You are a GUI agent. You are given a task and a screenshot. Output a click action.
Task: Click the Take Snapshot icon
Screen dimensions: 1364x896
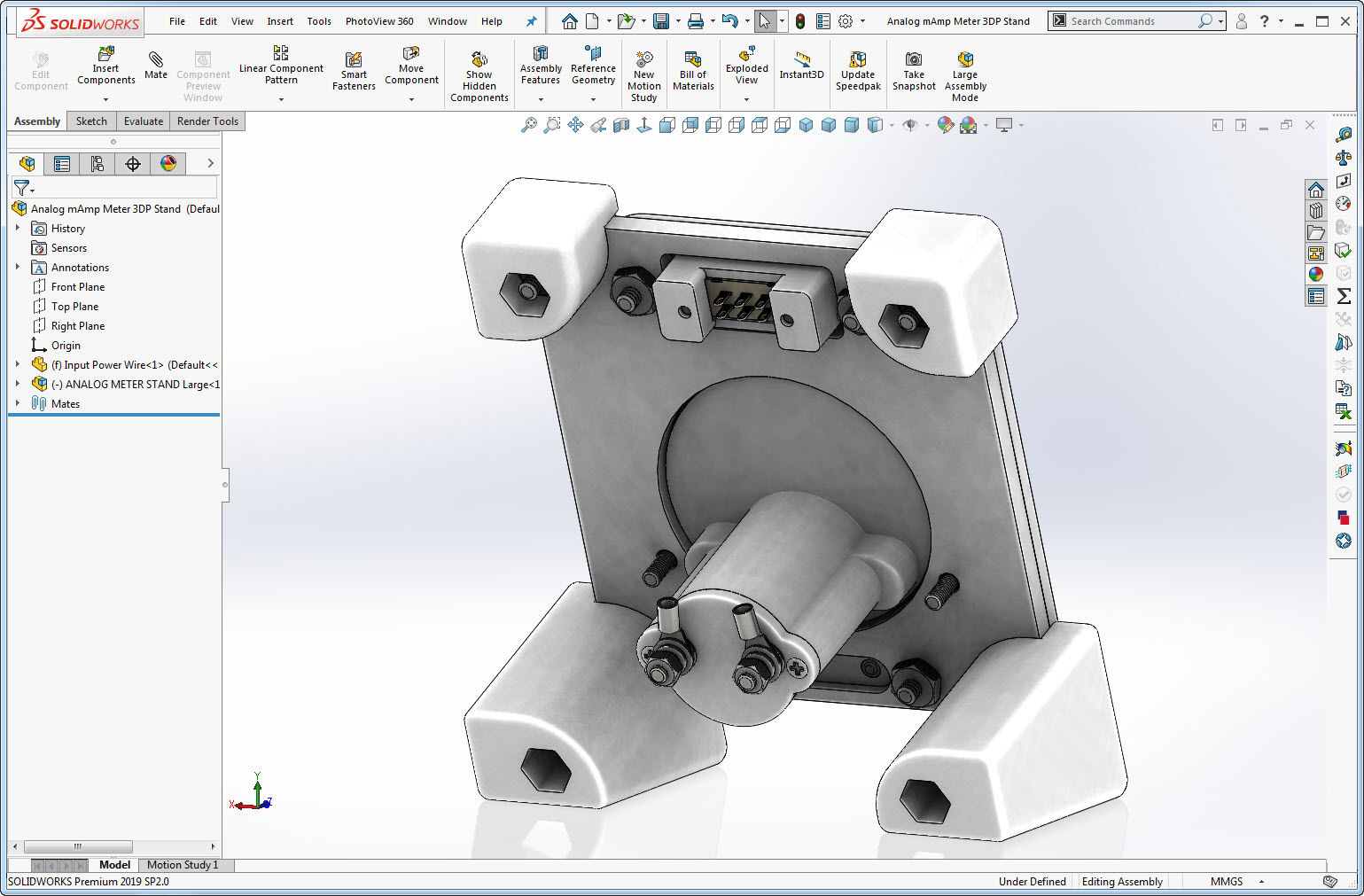coord(914,59)
